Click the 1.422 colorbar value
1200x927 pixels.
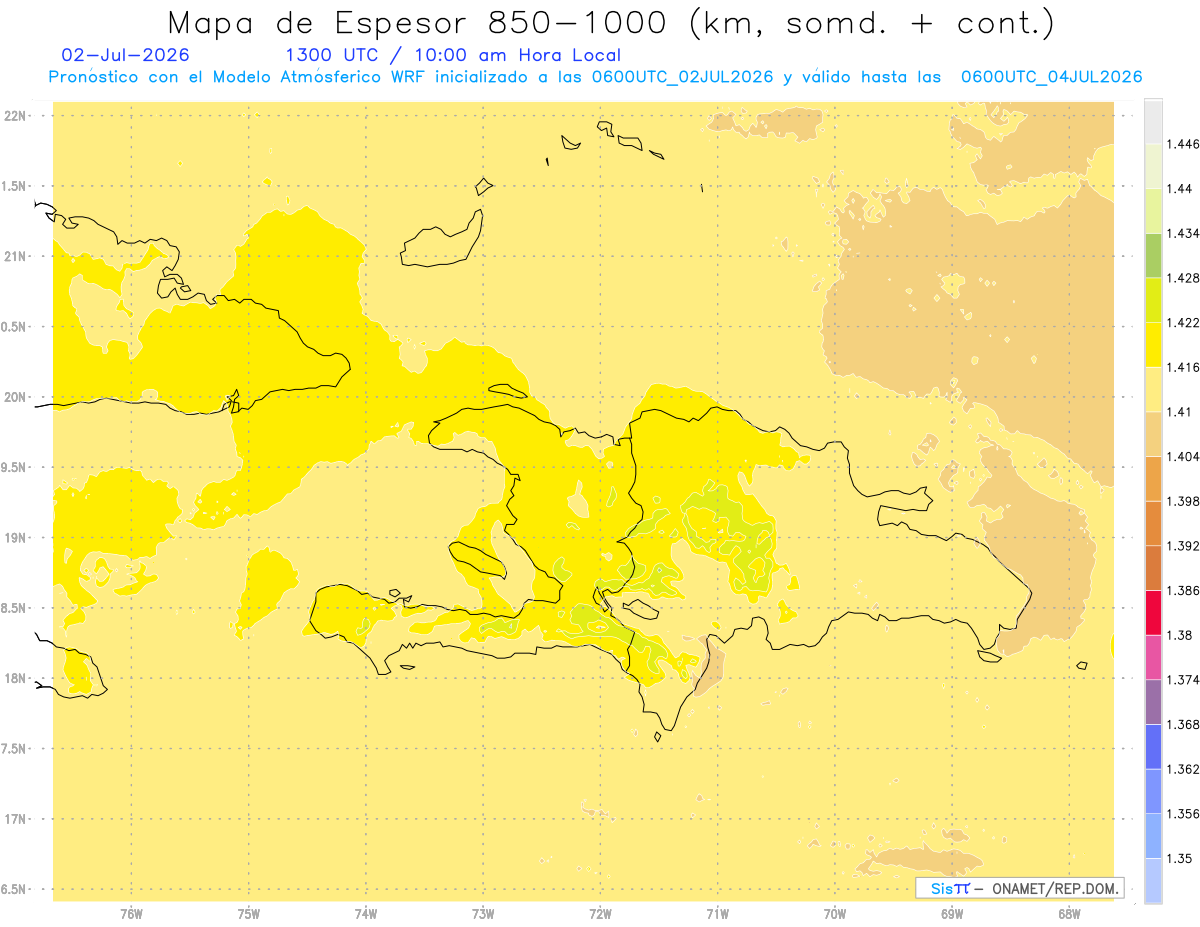point(1183,322)
